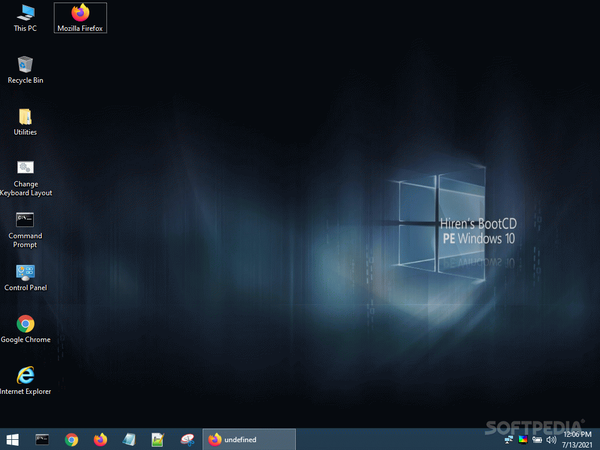Click the rainbow color display tray icon

[523, 440]
